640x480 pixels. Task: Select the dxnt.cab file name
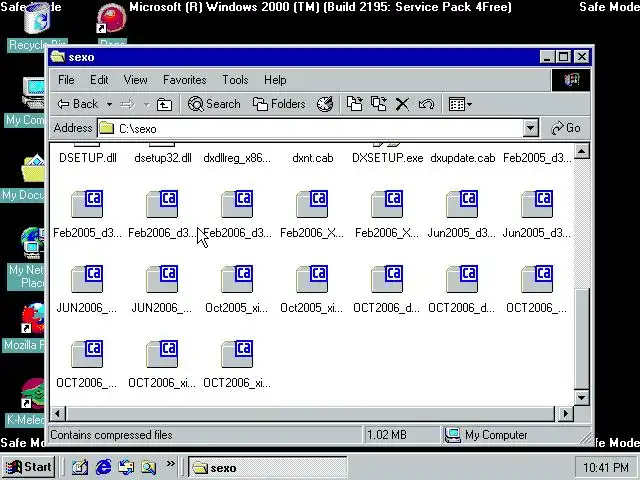[x=313, y=158]
